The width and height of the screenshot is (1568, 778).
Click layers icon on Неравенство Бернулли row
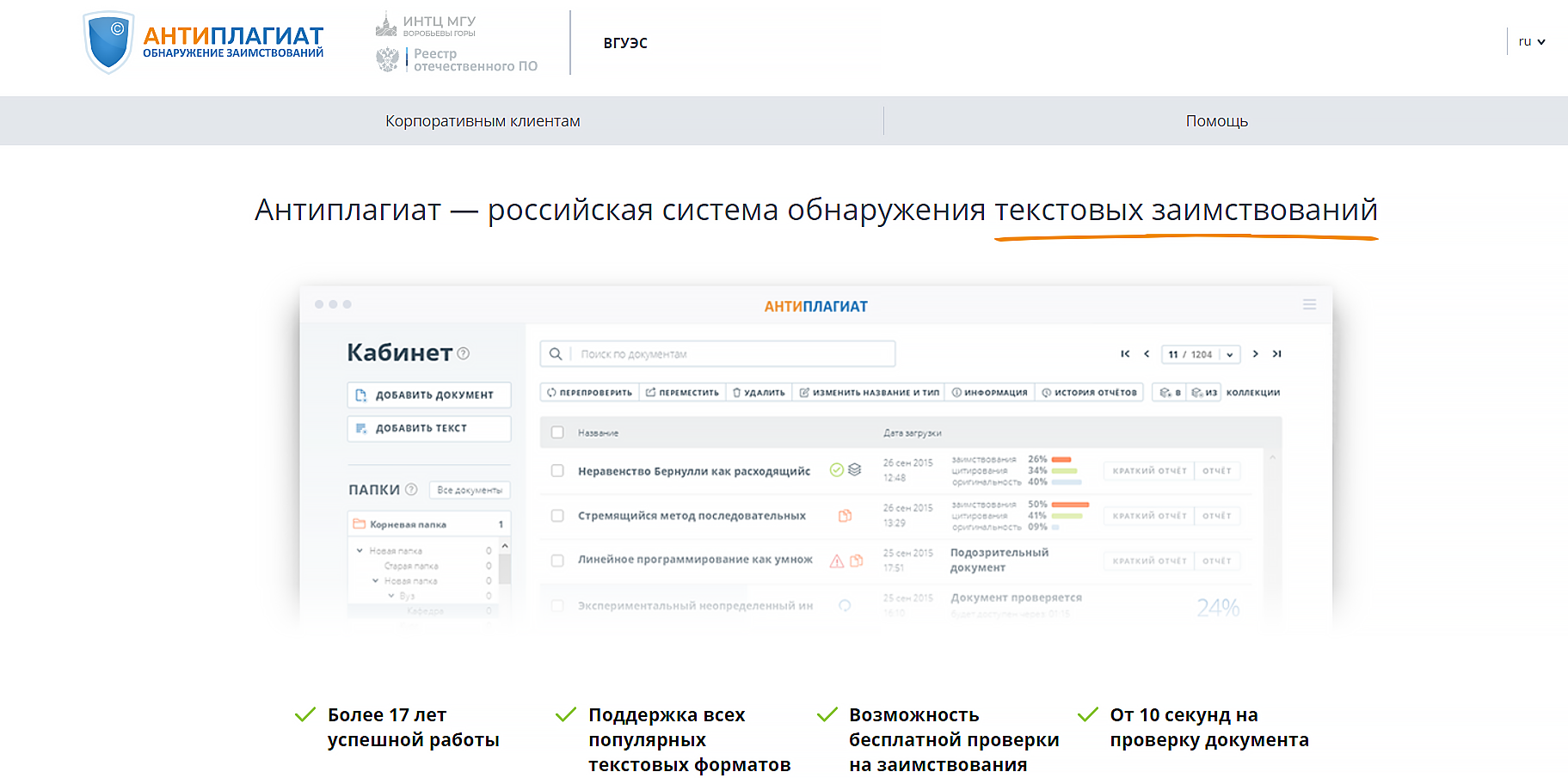[854, 469]
